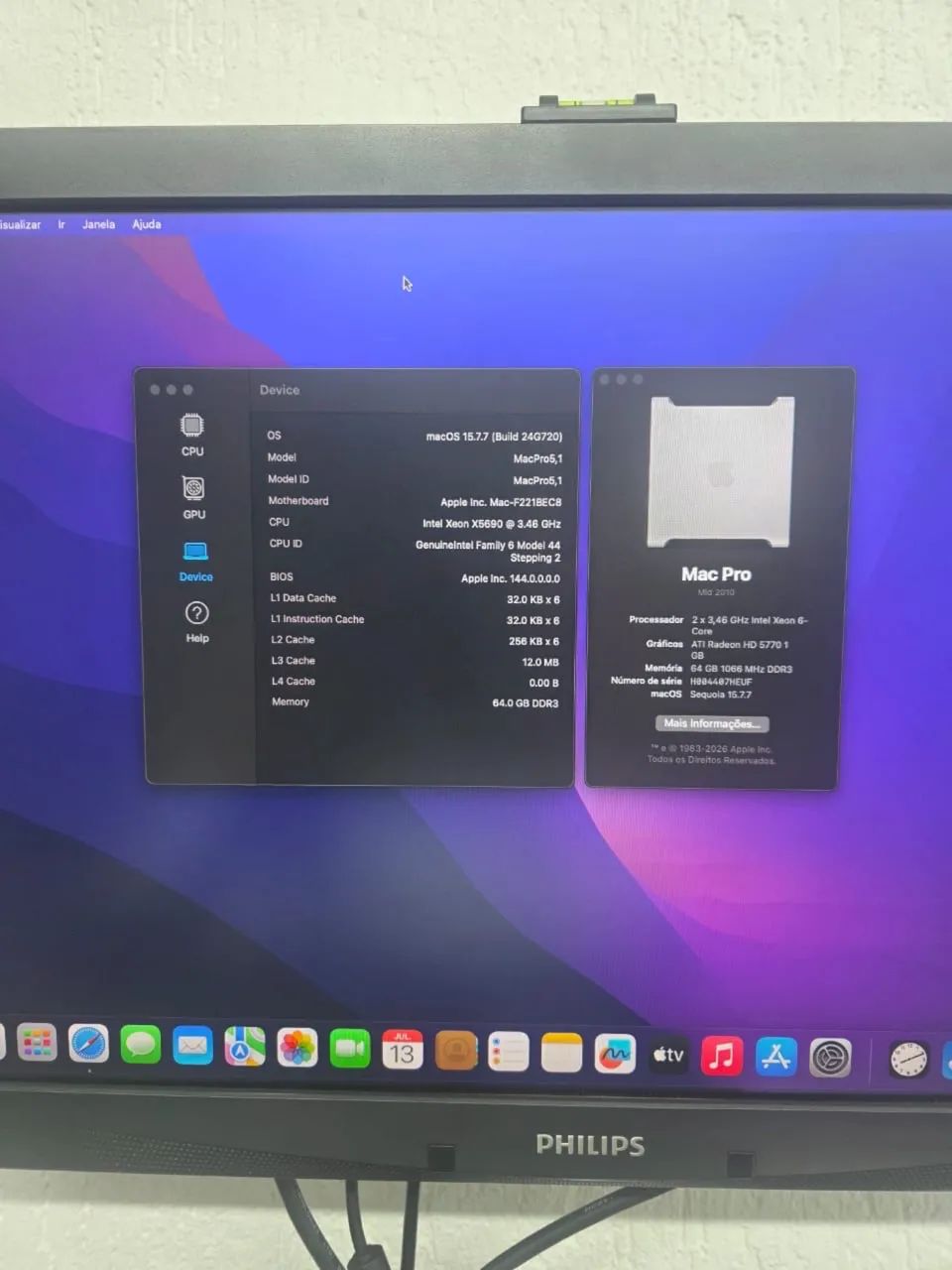The image size is (952, 1270).
Task: Click the Intel Xeon X5690 @ 3.46 GHz value
Action: (x=492, y=524)
